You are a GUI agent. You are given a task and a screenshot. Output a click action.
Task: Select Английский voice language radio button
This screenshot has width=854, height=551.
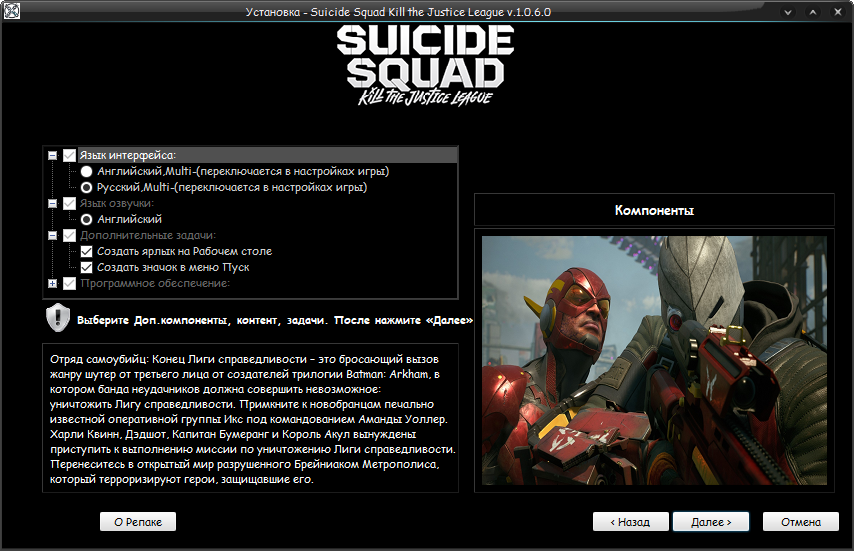click(x=86, y=219)
